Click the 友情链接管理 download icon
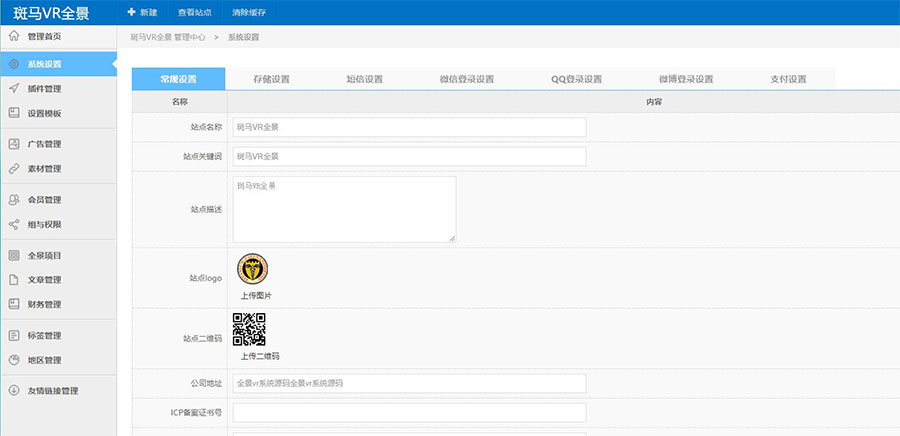Viewport: 900px width, 436px height. coord(14,390)
